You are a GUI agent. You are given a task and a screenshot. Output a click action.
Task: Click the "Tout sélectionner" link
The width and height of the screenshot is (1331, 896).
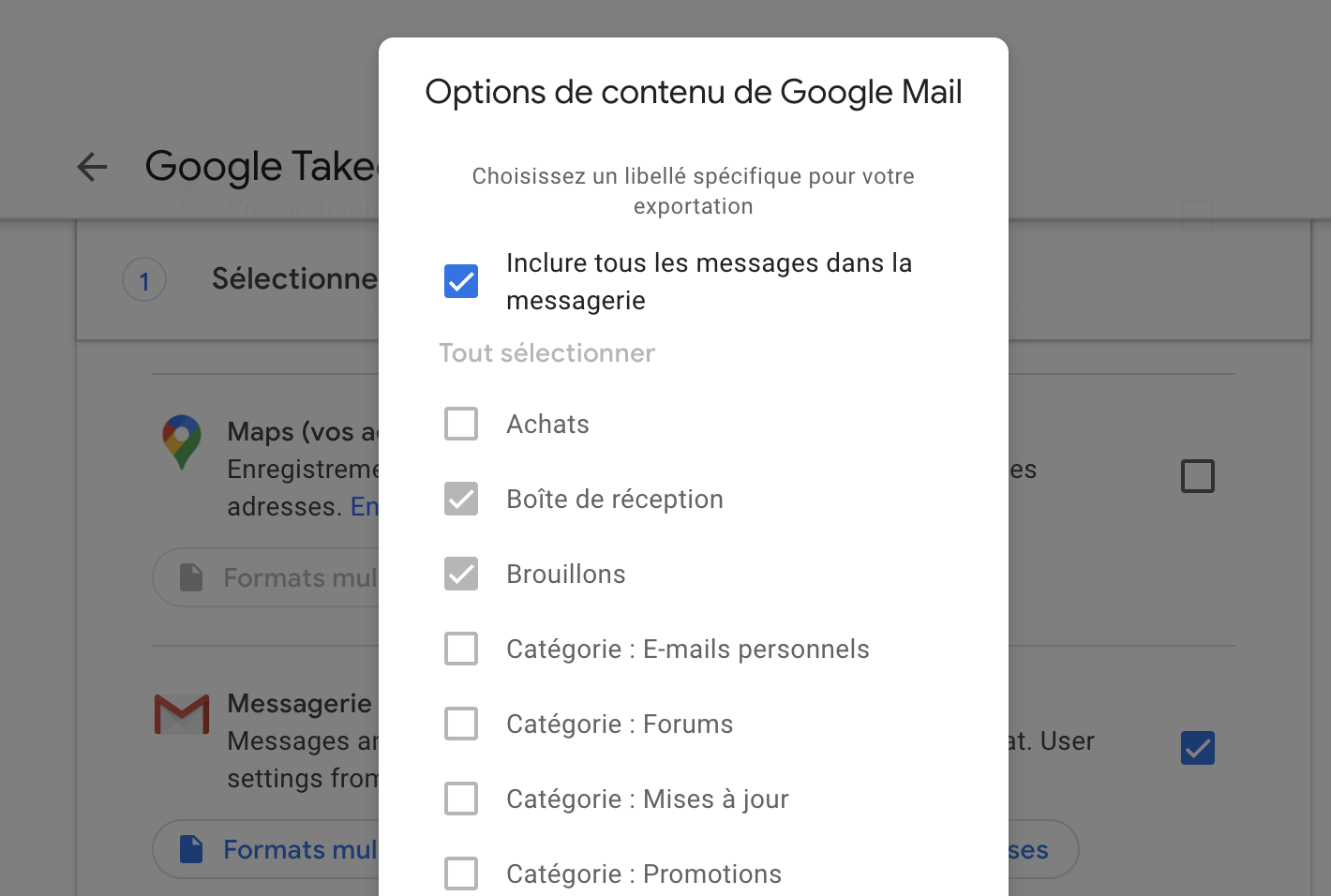[x=546, y=353]
